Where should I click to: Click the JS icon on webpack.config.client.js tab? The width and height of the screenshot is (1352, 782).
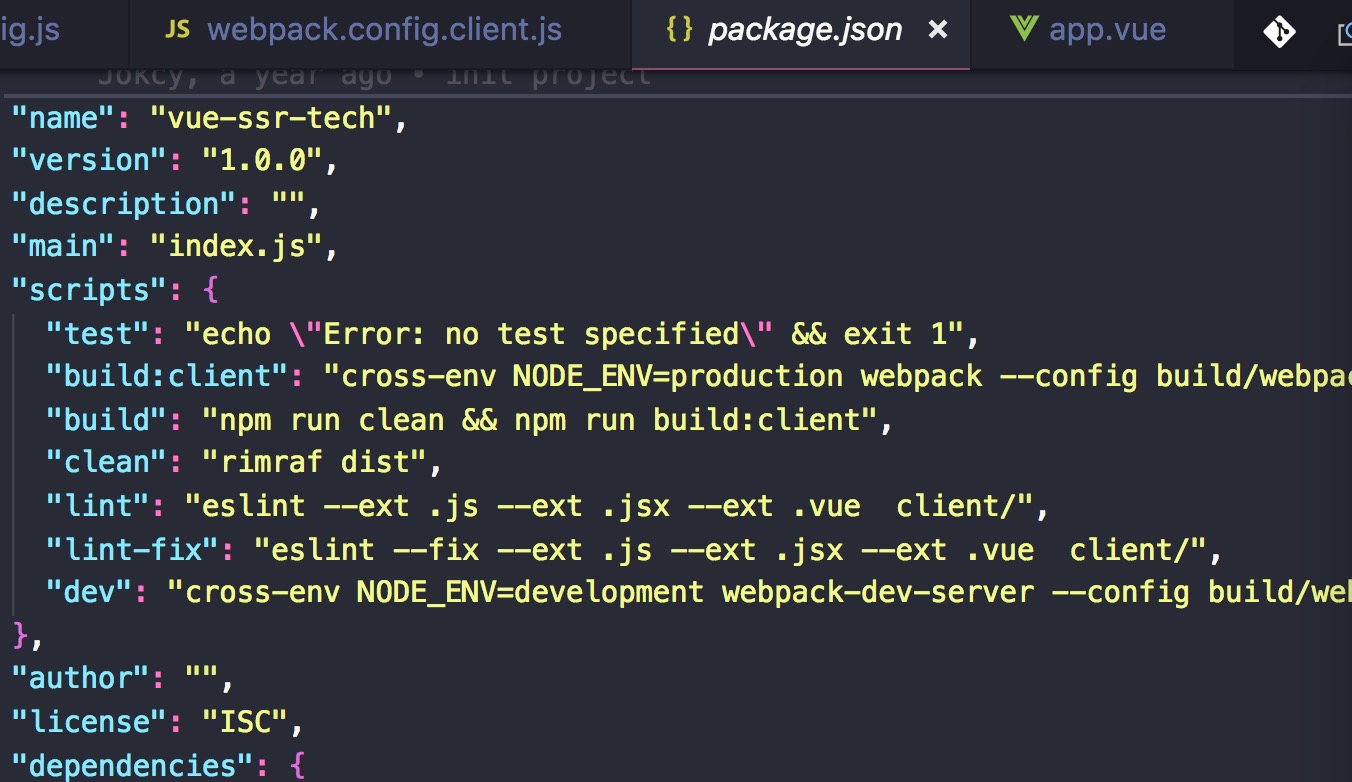click(177, 30)
